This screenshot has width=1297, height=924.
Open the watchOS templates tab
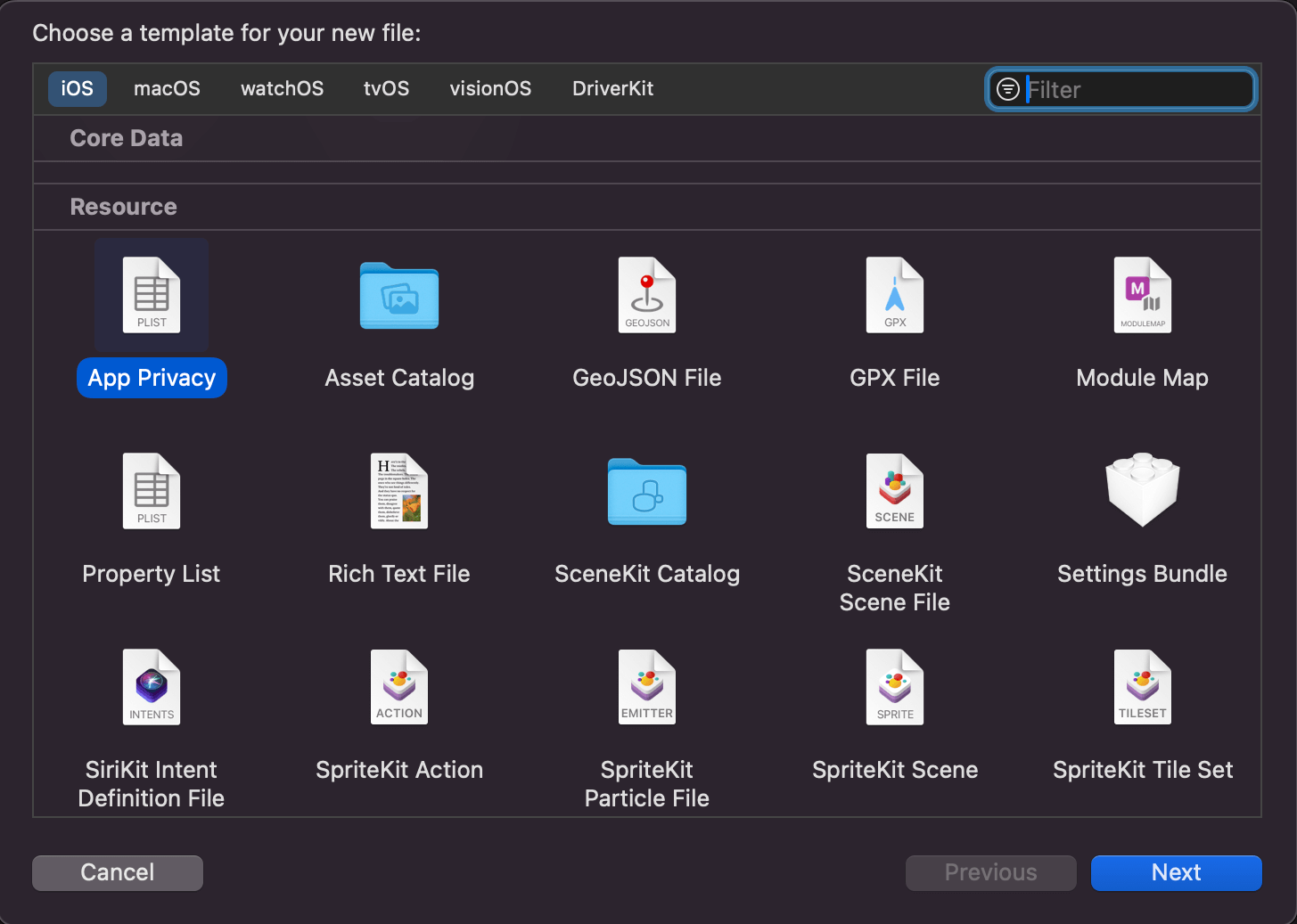click(x=282, y=89)
